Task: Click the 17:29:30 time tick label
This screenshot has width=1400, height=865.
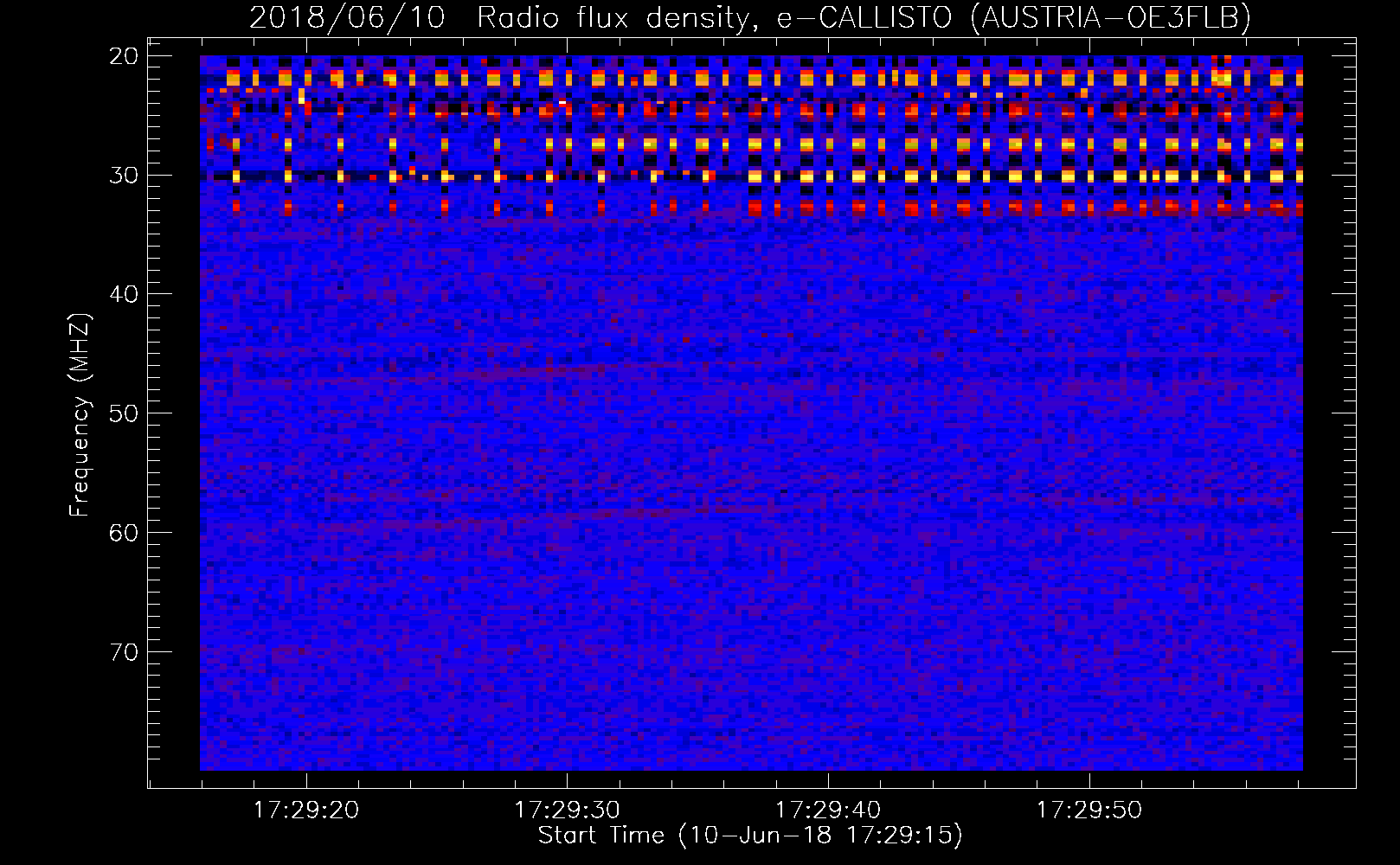Action: pos(568,811)
